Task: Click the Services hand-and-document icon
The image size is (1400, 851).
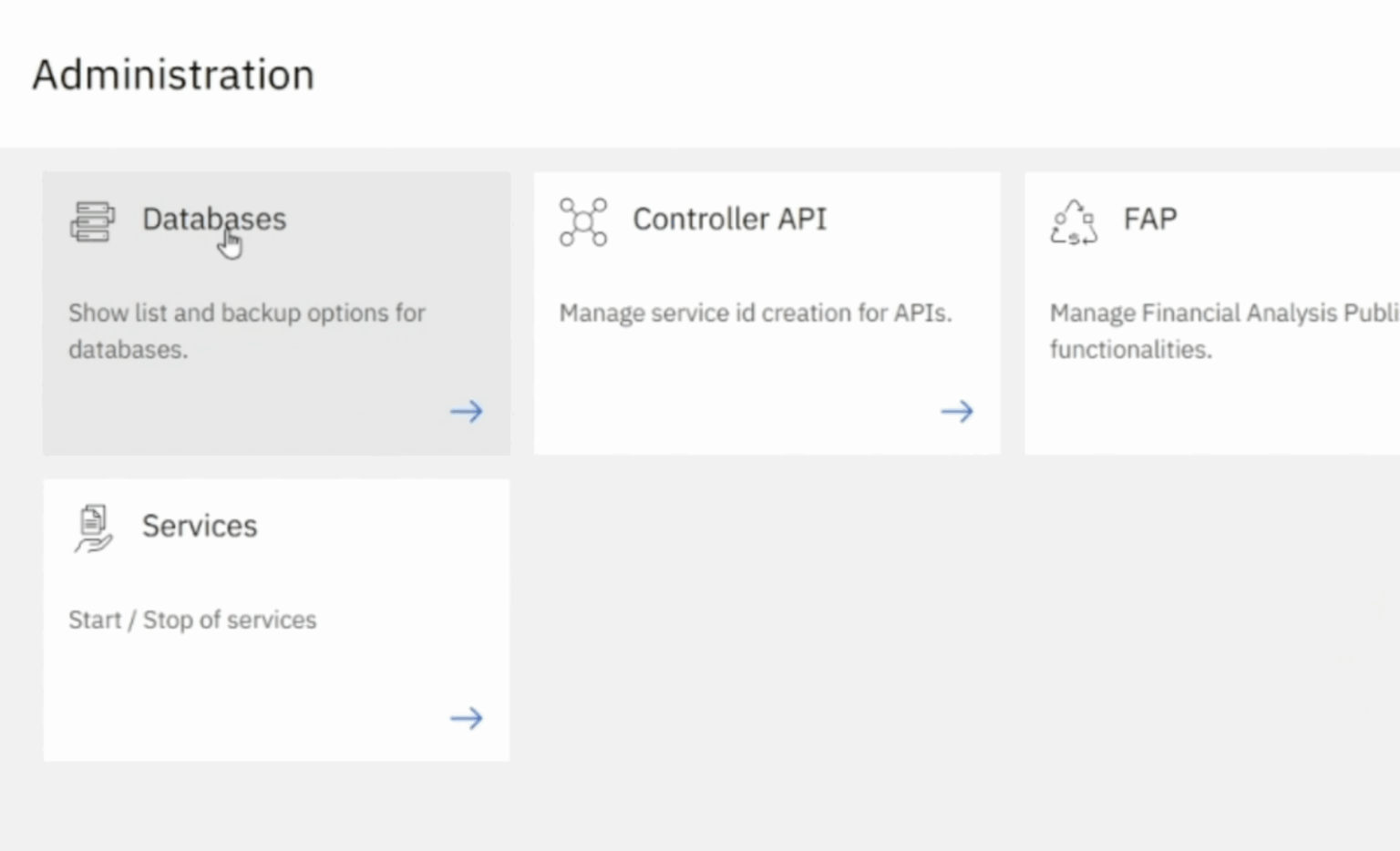Action: (x=93, y=528)
